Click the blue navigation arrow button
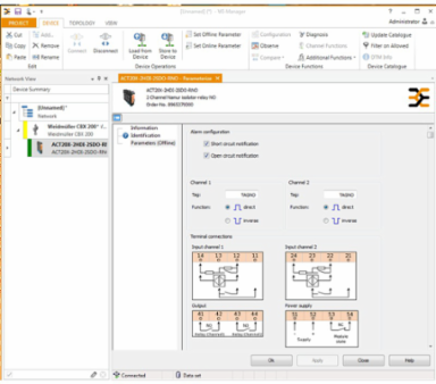Screen dimensions: 436x384 coord(117,117)
